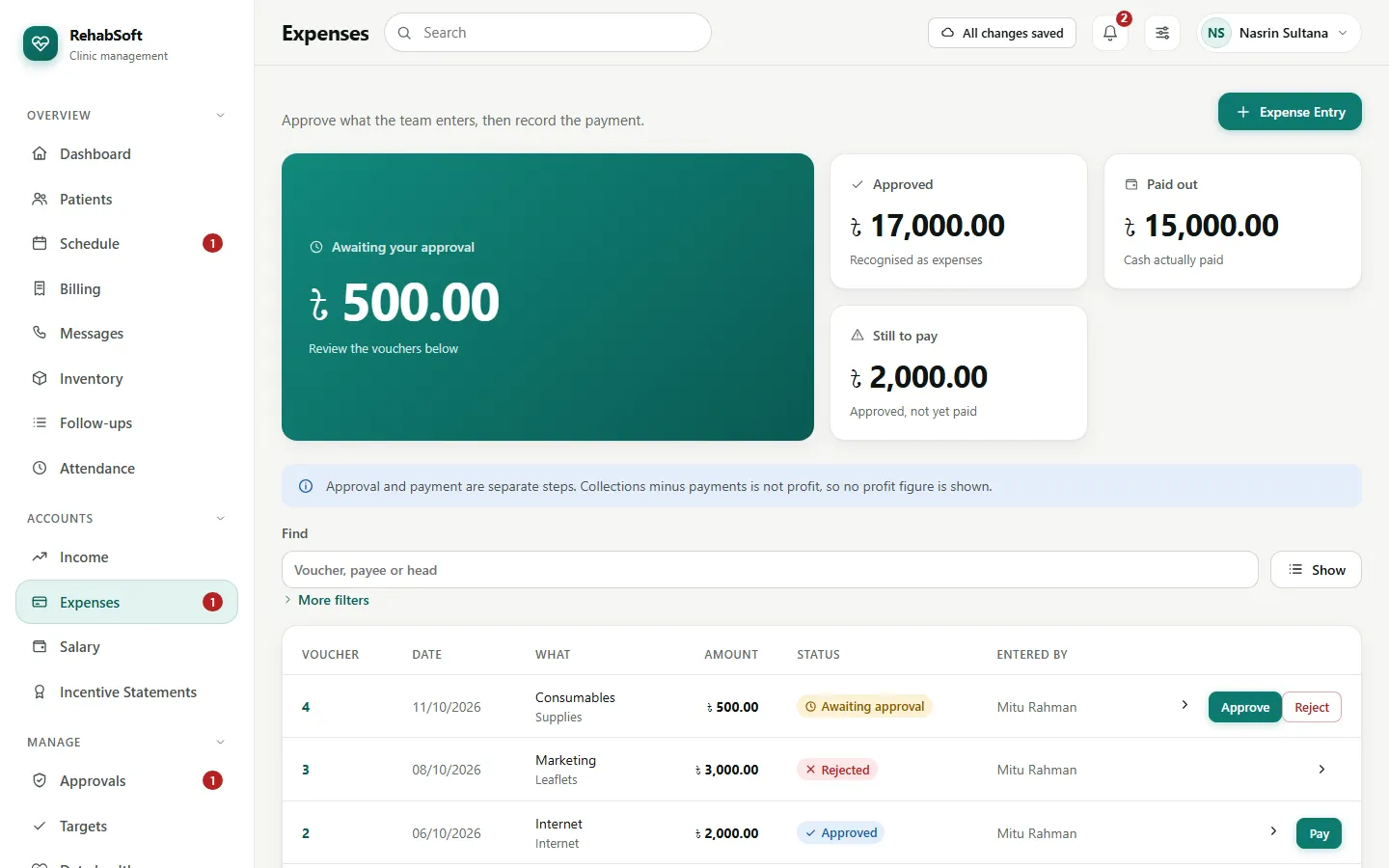Click the Incentive Statements award icon
Image resolution: width=1389 pixels, height=868 pixels.
tap(40, 692)
